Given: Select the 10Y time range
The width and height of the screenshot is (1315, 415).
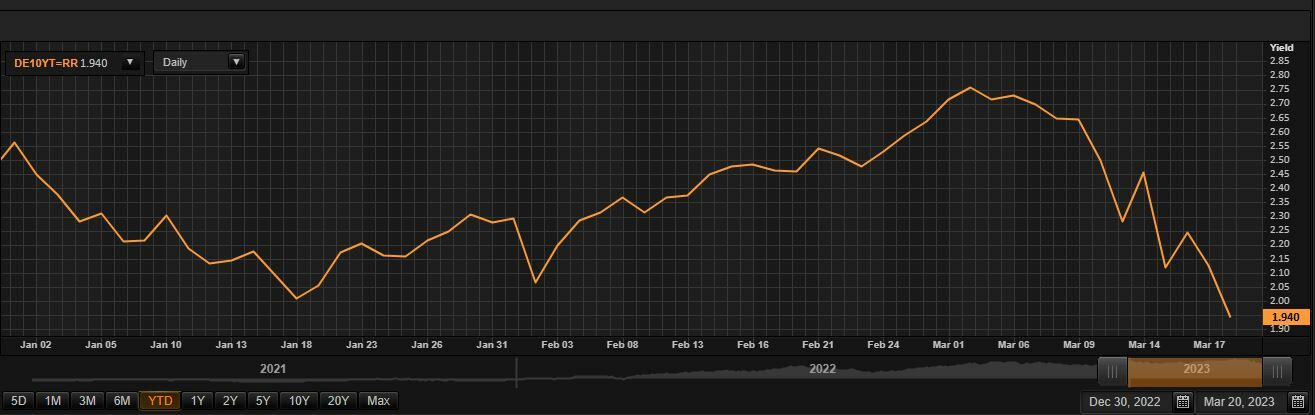Looking at the screenshot, I should click(x=299, y=401).
